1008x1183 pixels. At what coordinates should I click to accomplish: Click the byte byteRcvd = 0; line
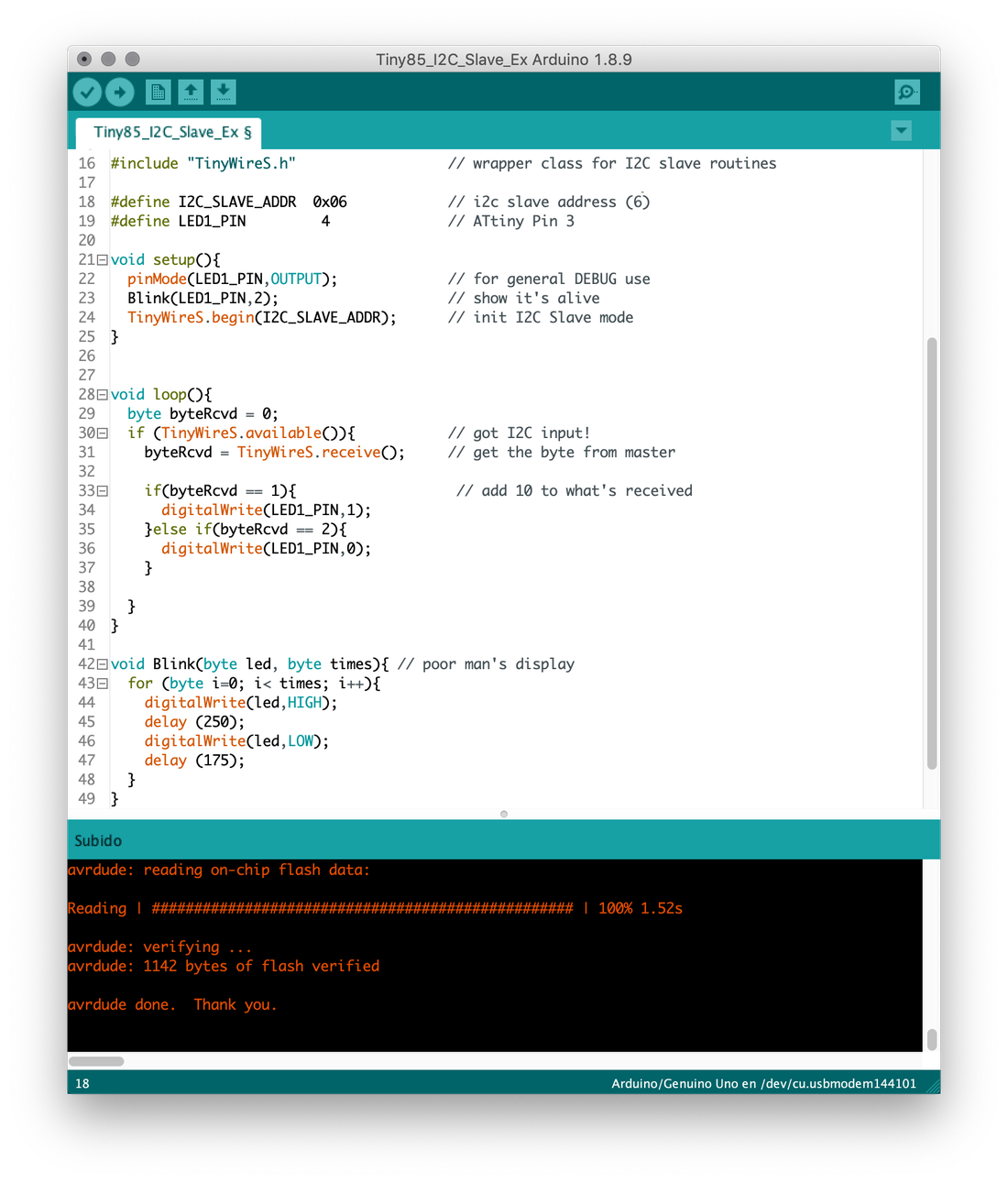203,413
